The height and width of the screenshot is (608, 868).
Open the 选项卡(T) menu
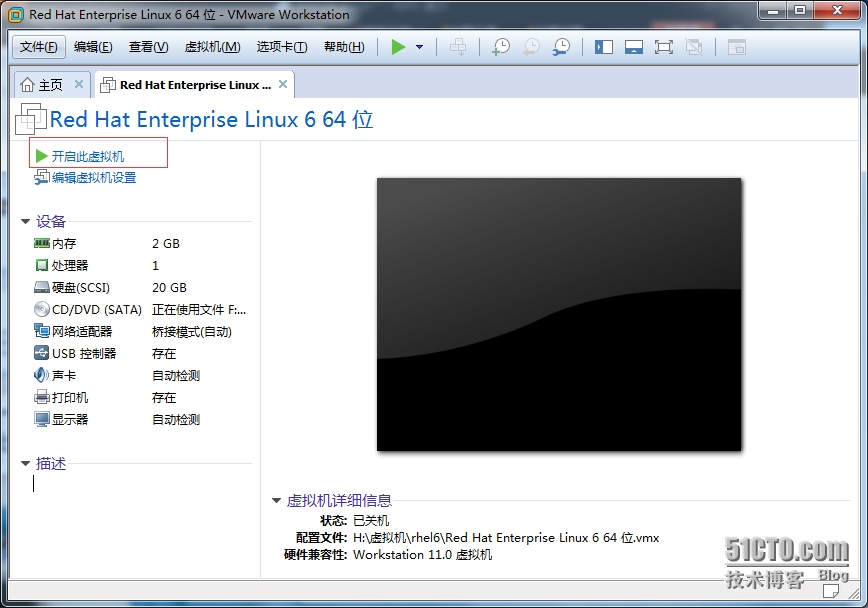click(x=282, y=47)
